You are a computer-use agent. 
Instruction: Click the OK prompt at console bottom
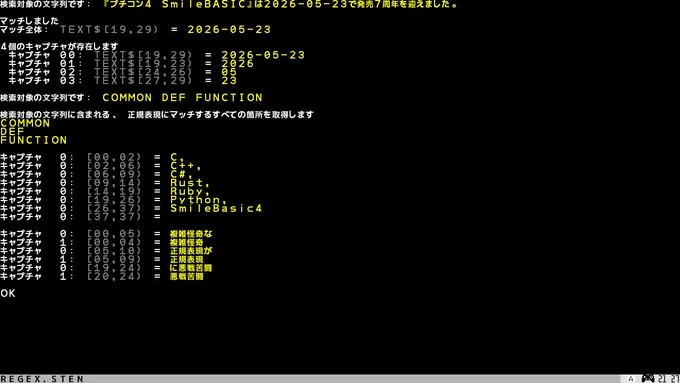click(x=8, y=293)
